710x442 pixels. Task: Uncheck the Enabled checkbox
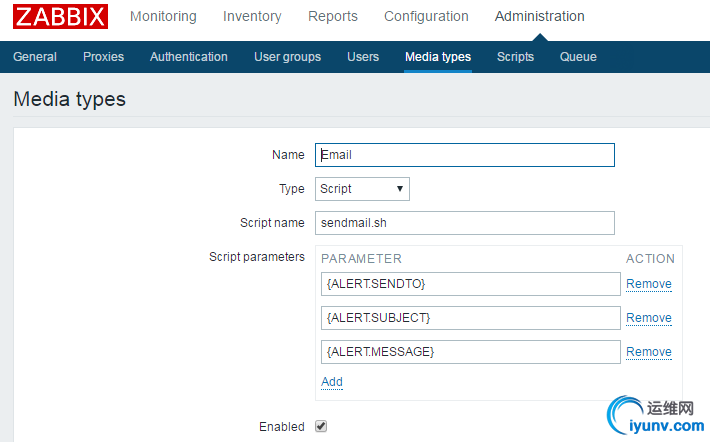tap(321, 426)
